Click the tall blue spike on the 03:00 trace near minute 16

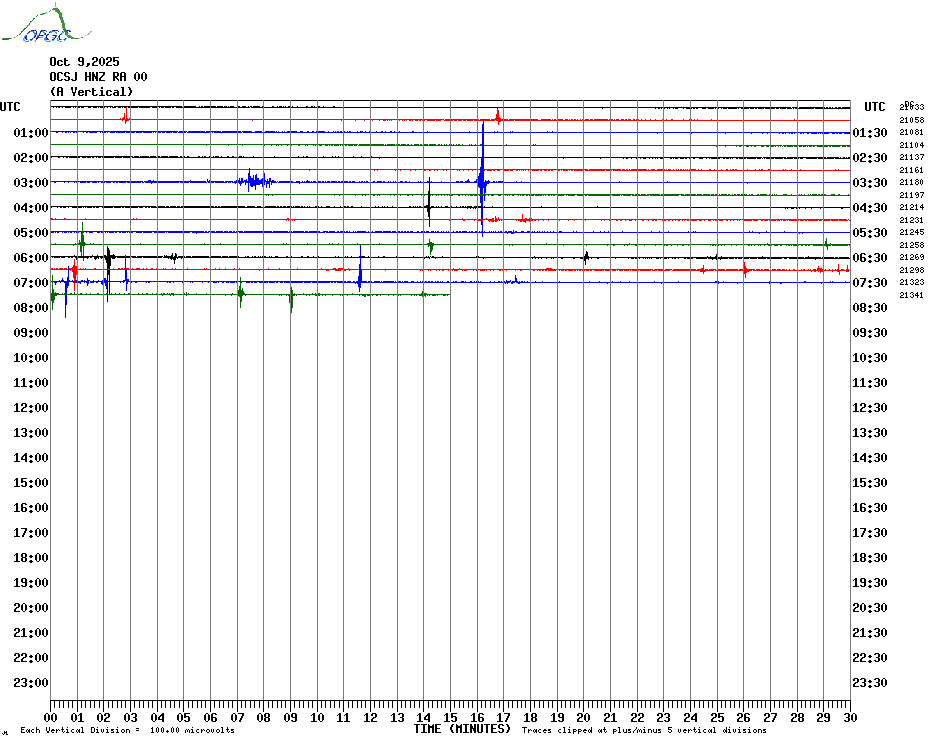483,178
